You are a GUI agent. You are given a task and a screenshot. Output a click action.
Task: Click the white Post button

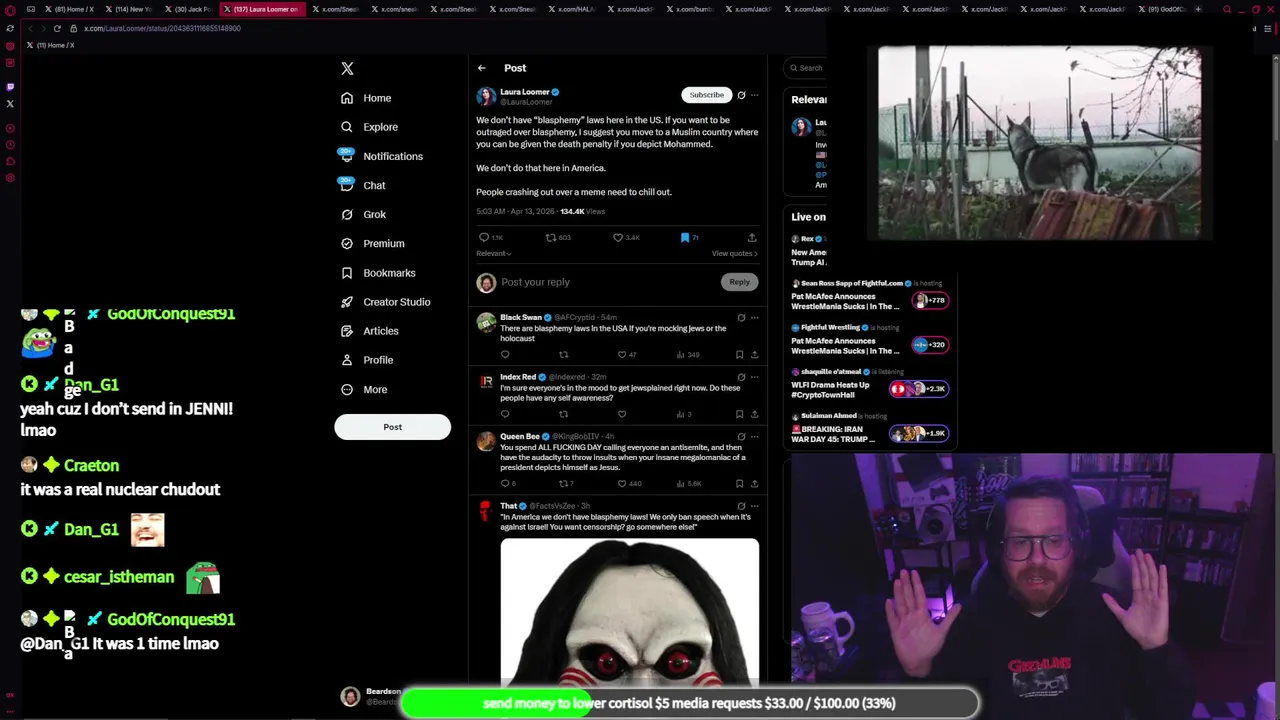pos(392,427)
